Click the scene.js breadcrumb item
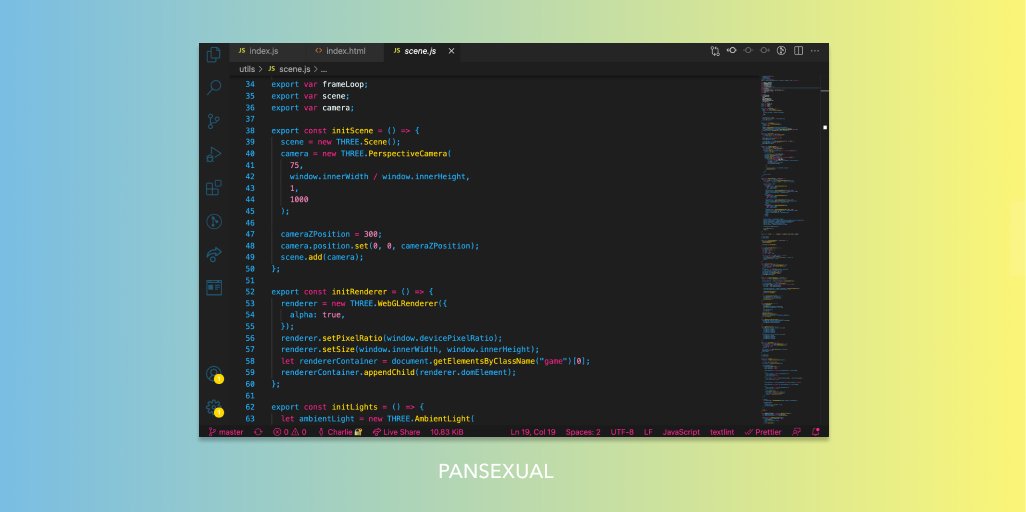The height and width of the screenshot is (512, 1026). [x=289, y=69]
